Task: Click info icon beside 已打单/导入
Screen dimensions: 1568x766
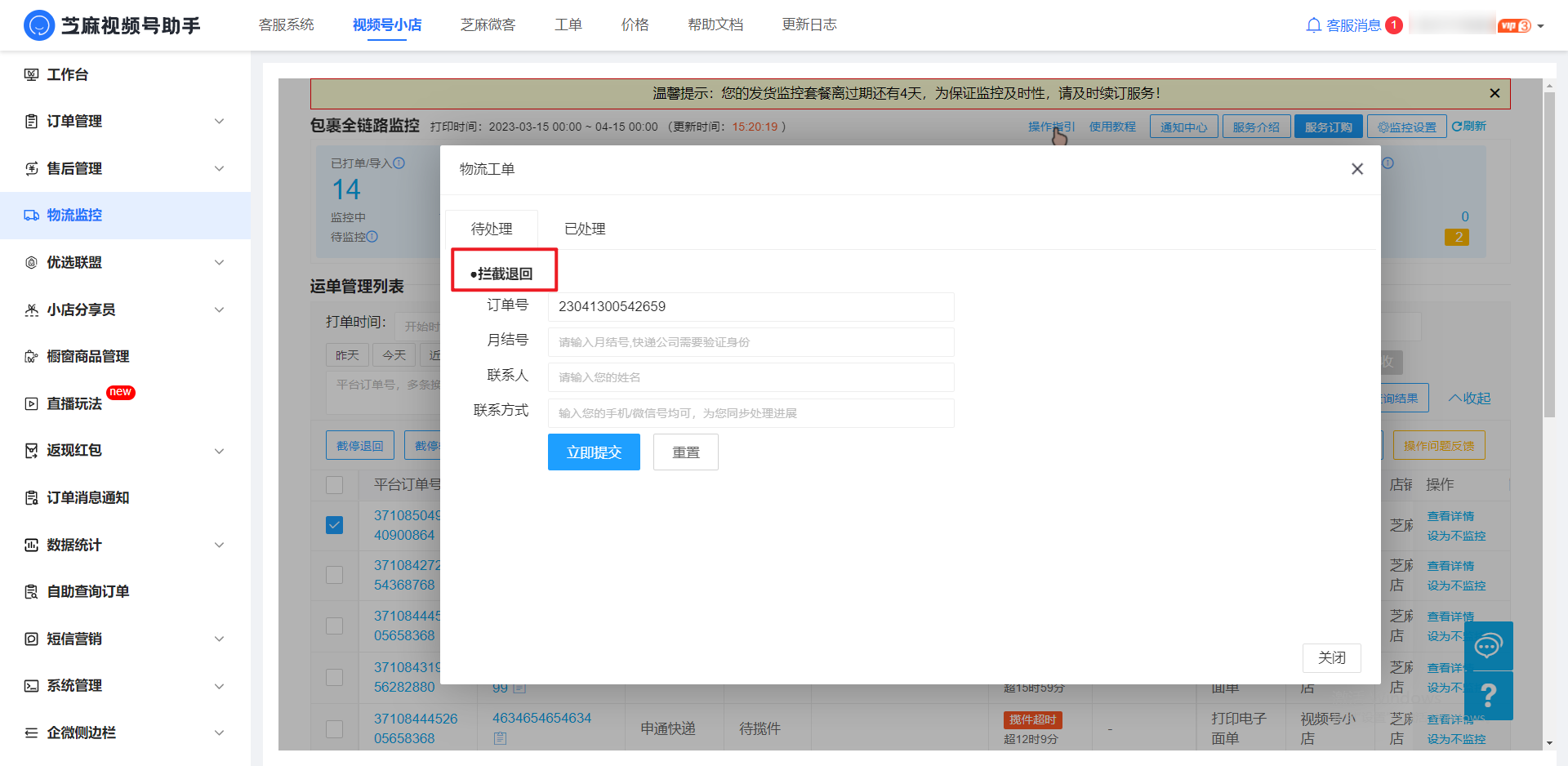Action: click(x=399, y=163)
